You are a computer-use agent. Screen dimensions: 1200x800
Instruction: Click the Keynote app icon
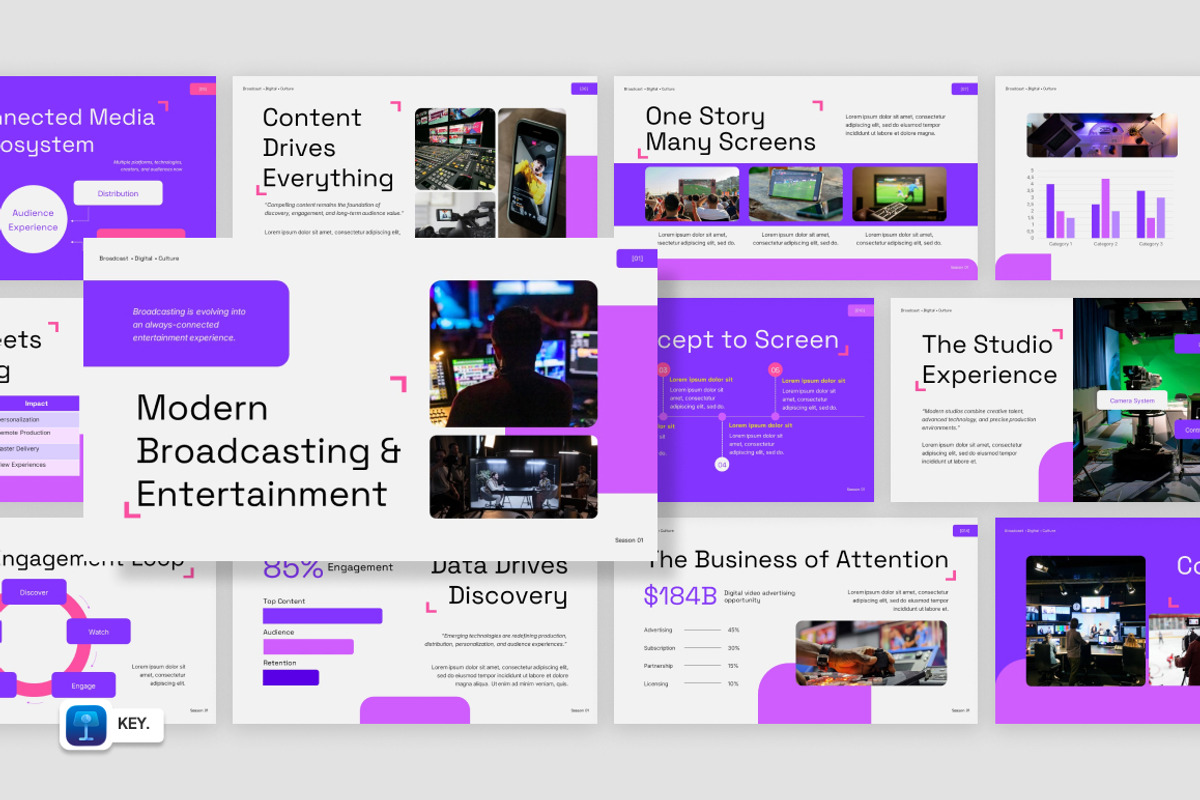point(86,726)
